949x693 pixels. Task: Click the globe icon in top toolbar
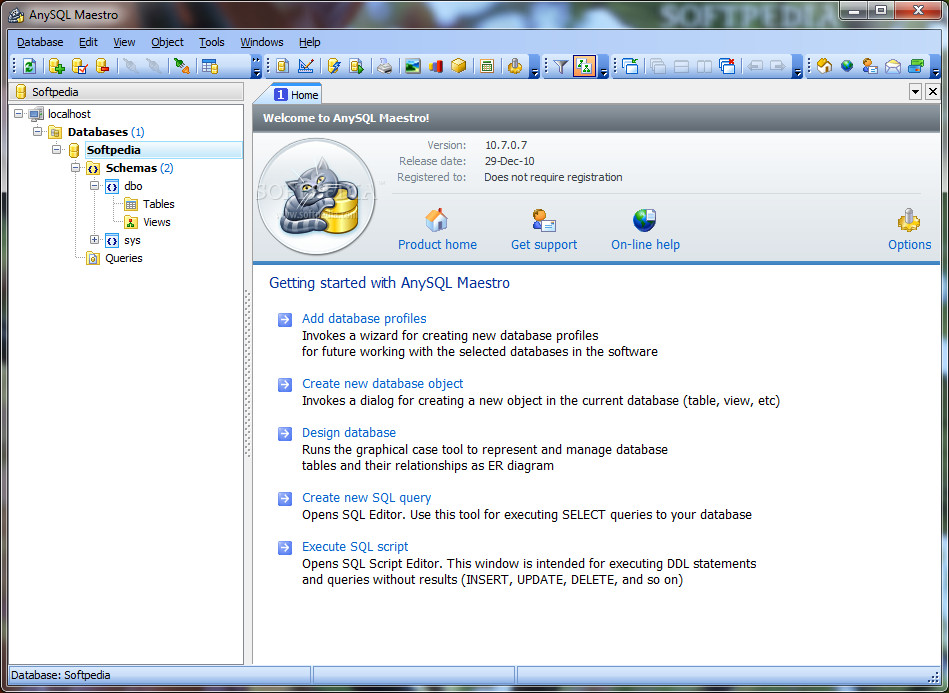pos(847,66)
